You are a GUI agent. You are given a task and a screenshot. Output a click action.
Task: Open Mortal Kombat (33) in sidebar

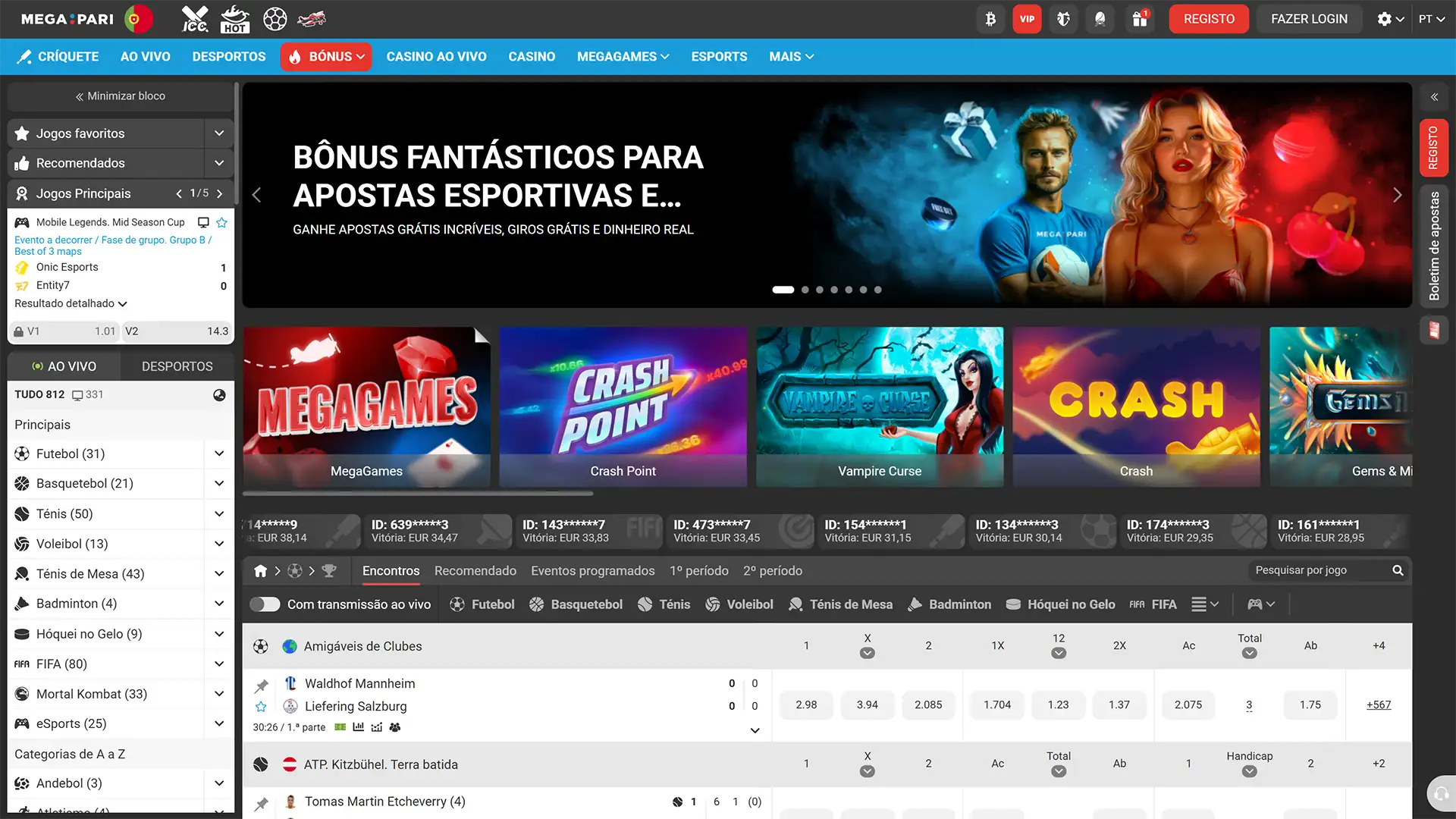91,694
